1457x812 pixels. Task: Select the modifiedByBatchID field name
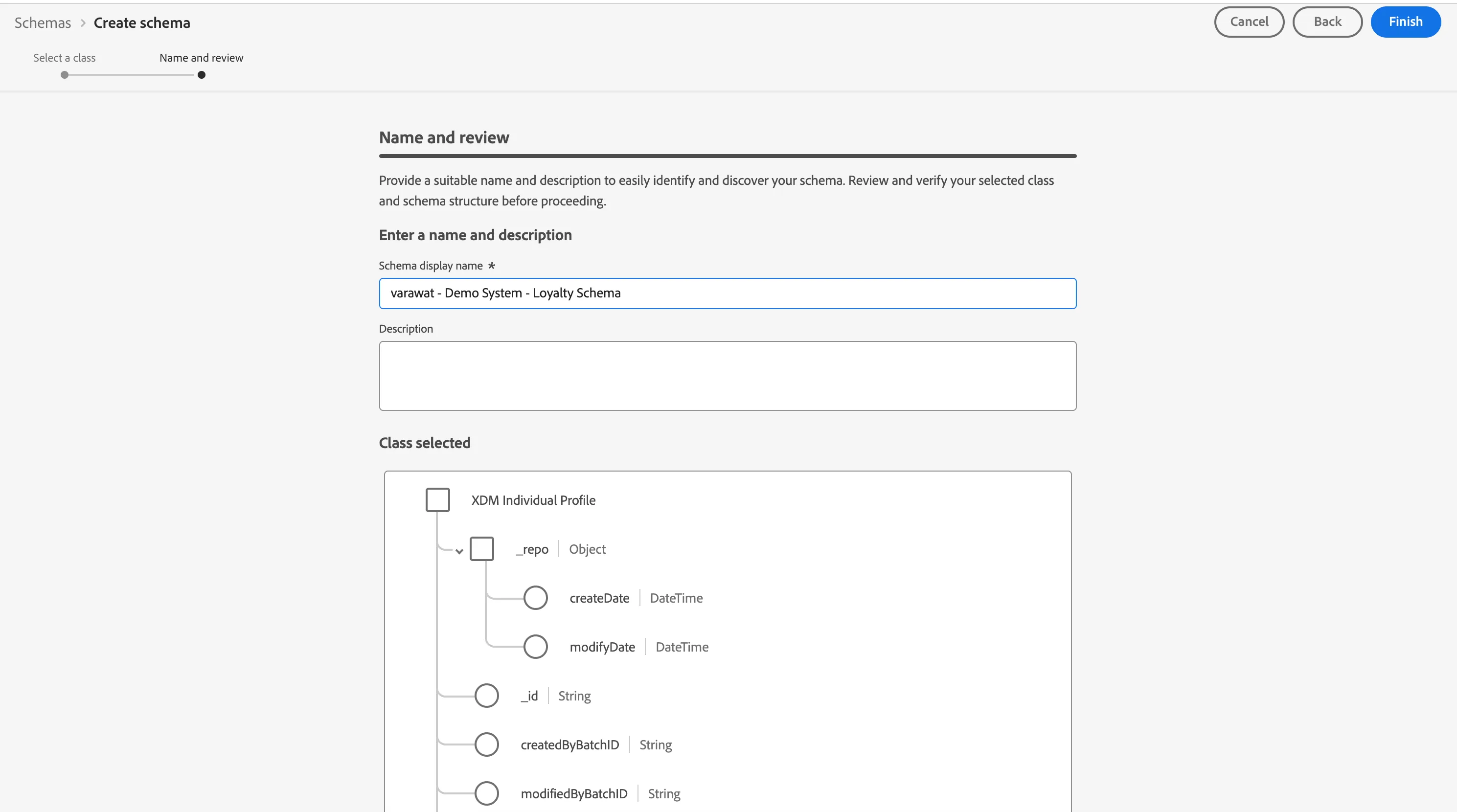574,794
